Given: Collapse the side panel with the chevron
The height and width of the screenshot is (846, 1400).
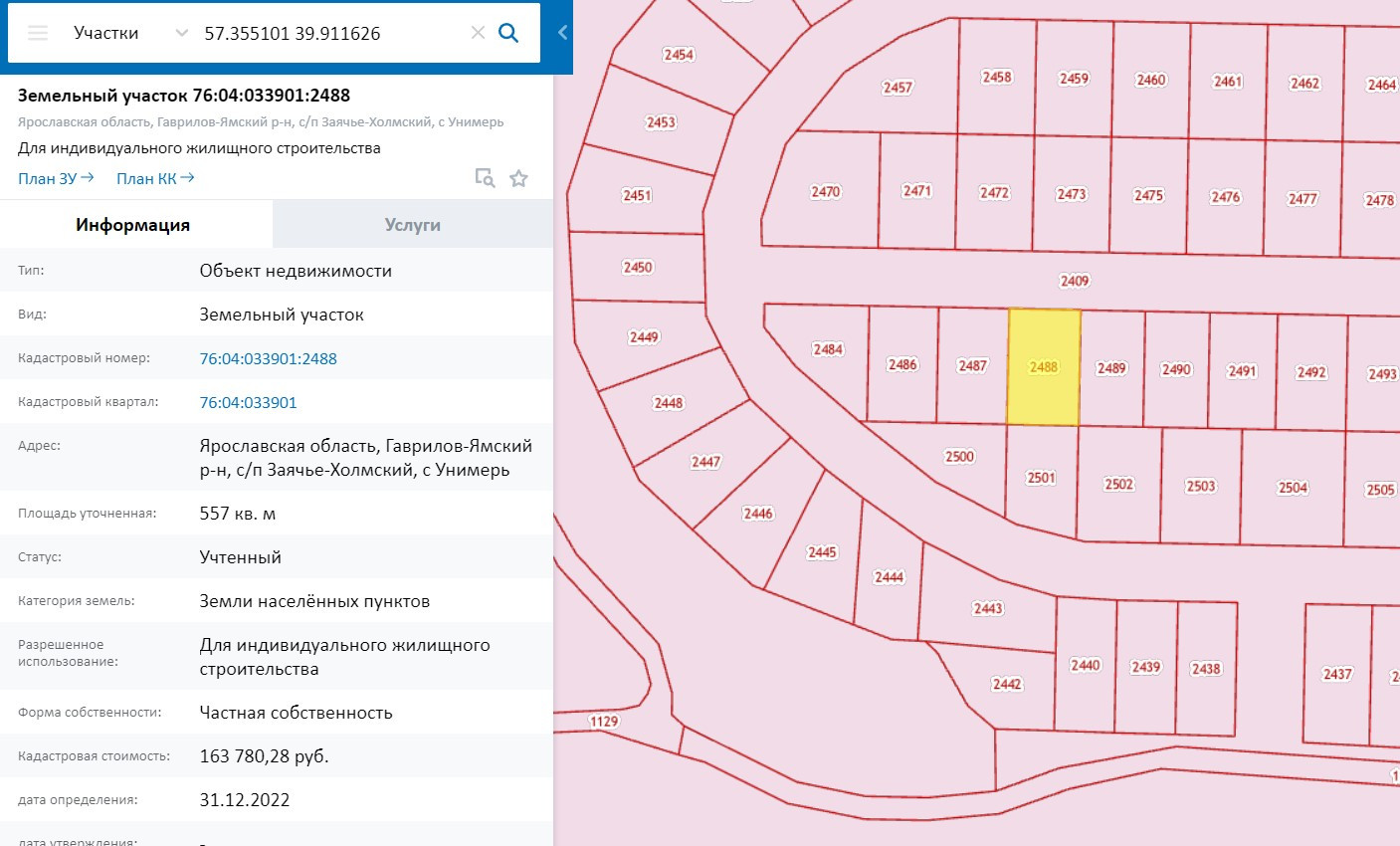Looking at the screenshot, I should pyautogui.click(x=562, y=33).
